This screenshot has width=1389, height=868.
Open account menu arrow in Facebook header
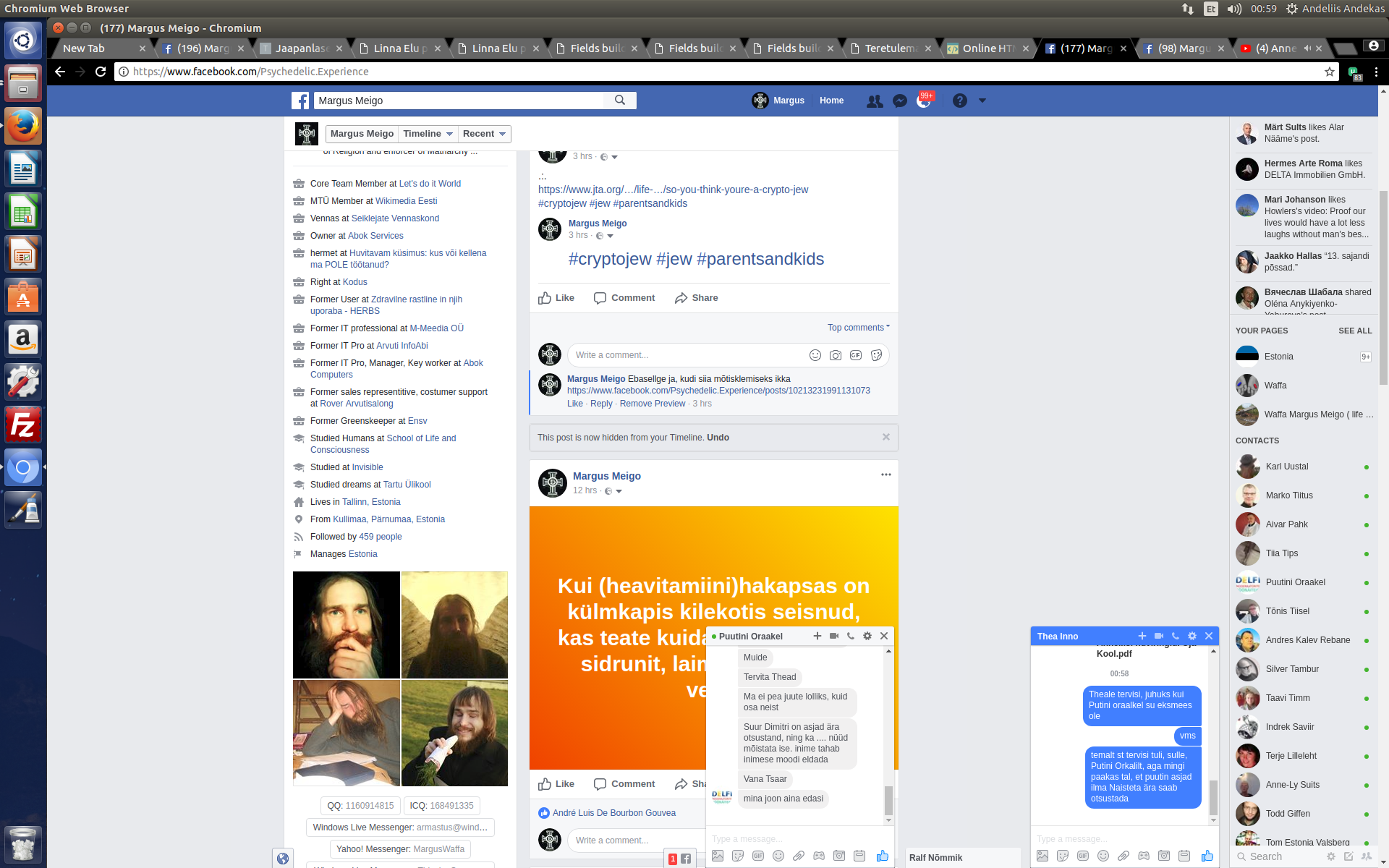click(x=982, y=101)
